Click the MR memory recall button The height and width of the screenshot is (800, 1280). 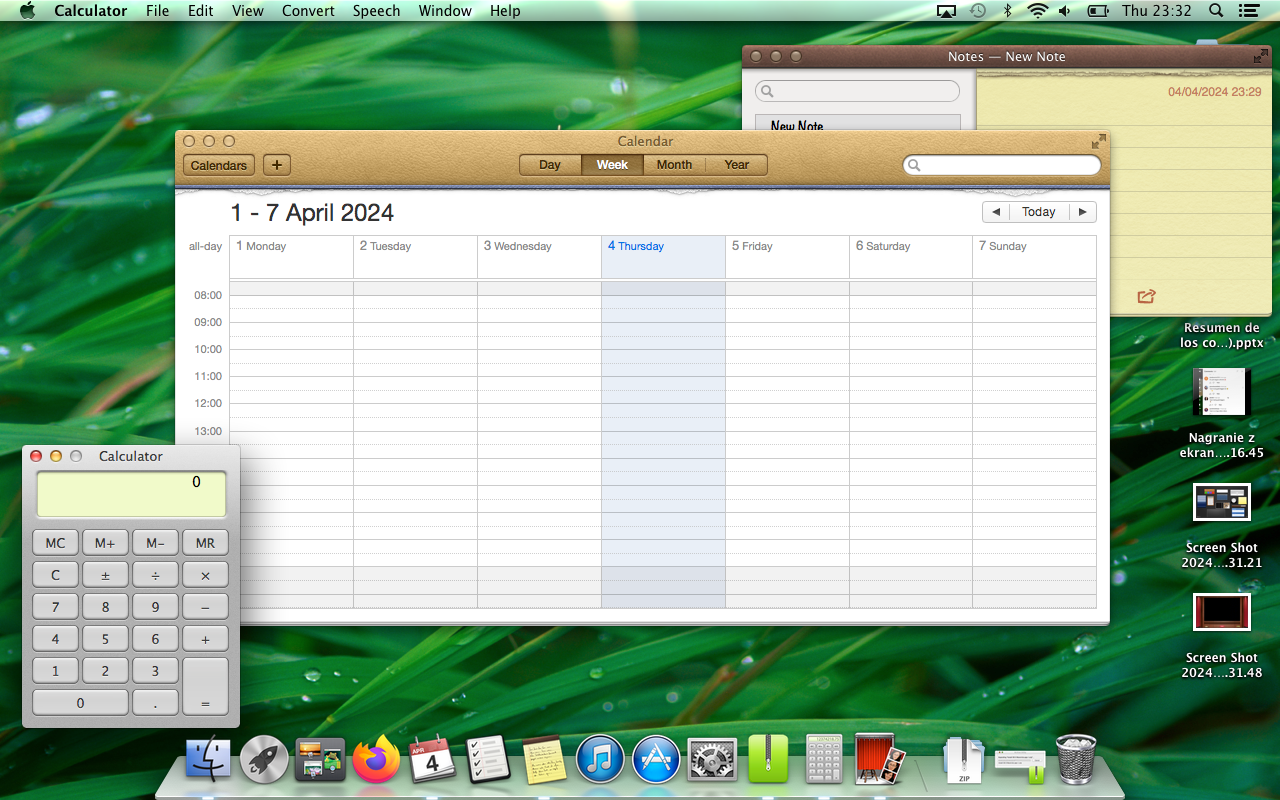click(205, 543)
